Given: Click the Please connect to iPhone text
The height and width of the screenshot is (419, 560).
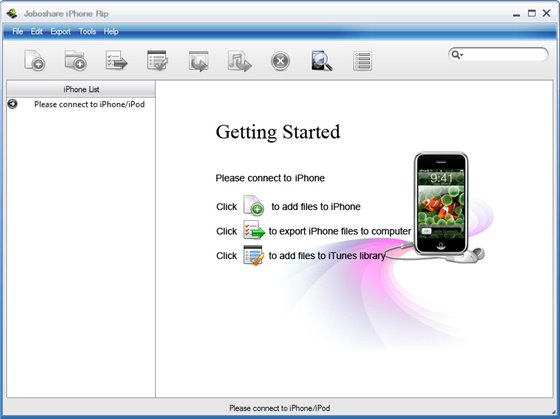Looking at the screenshot, I should click(270, 178).
